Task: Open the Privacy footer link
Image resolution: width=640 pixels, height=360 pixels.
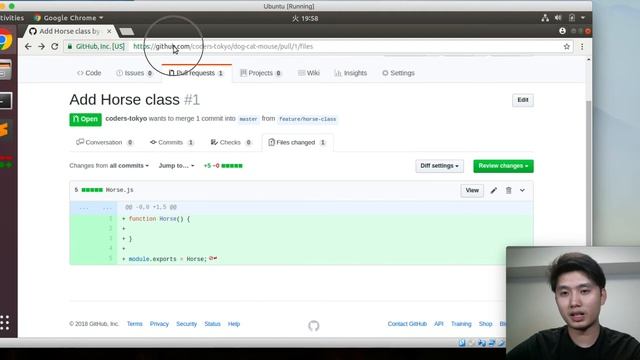Action: (x=159, y=324)
